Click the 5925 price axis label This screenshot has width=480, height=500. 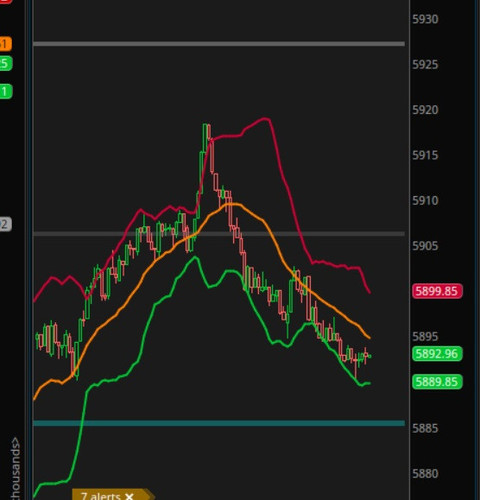[x=425, y=65]
